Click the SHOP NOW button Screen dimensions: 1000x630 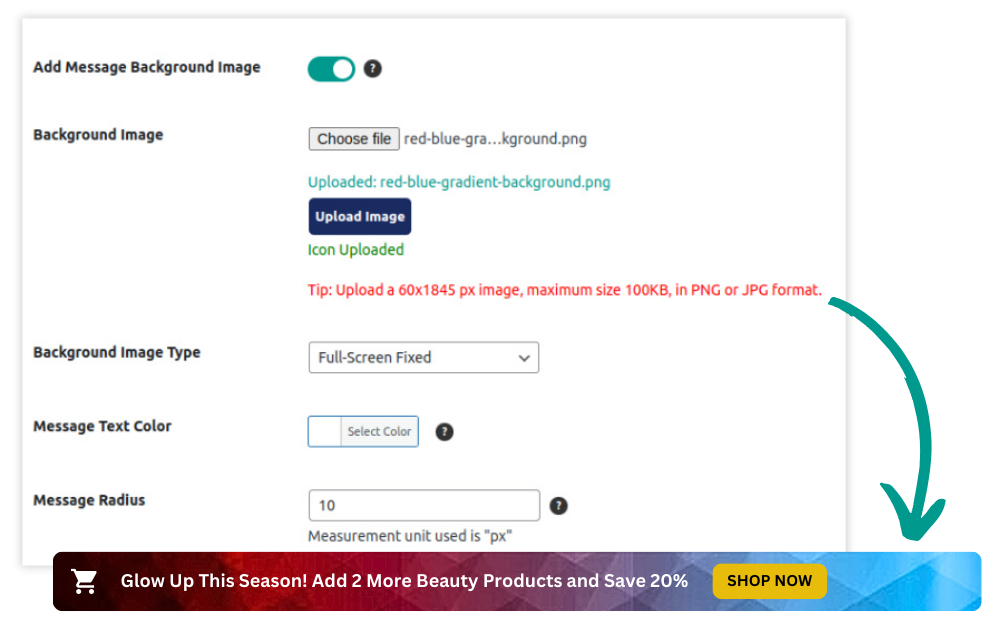point(769,581)
